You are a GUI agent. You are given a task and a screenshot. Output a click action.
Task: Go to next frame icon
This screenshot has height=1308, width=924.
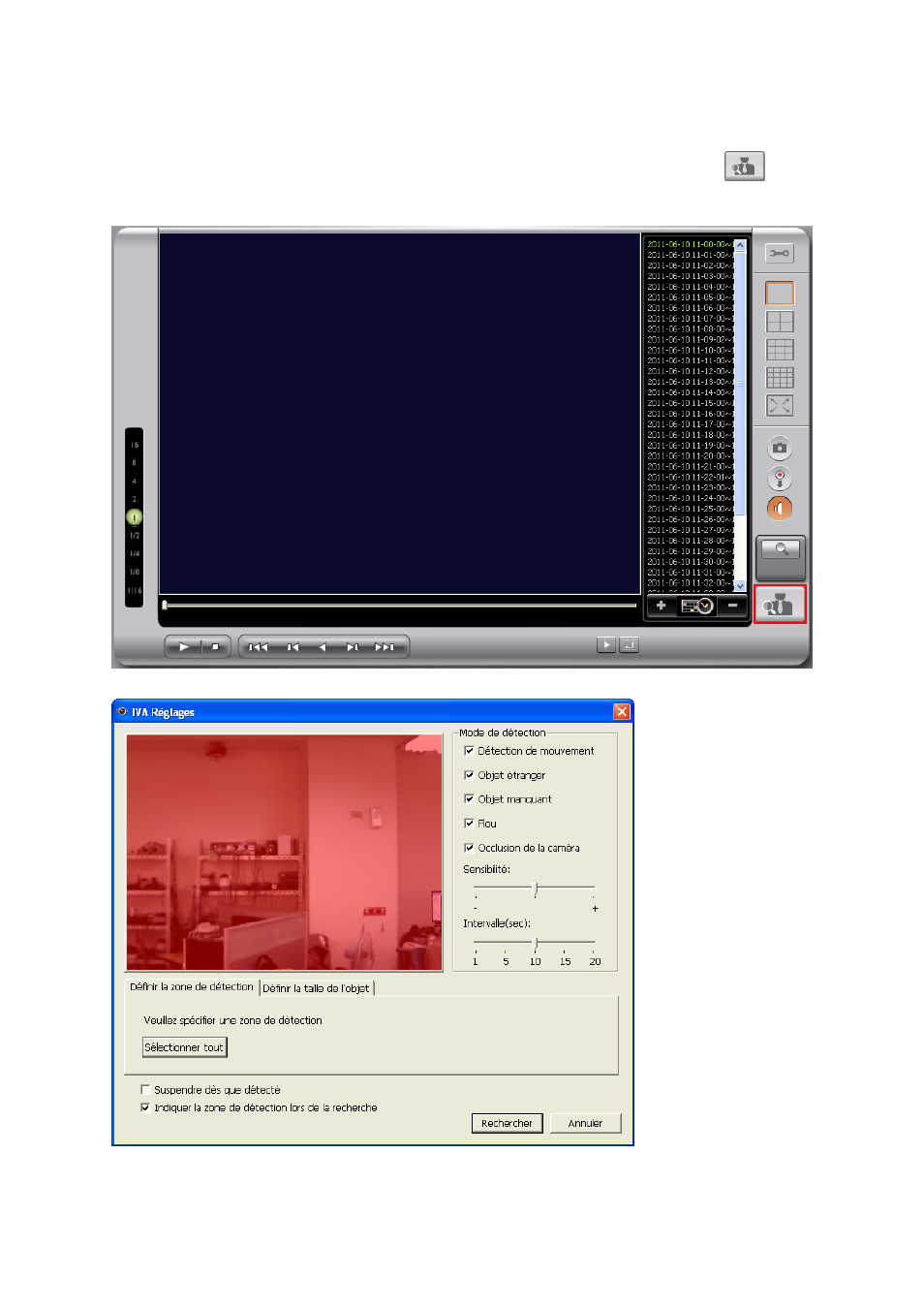(x=353, y=646)
